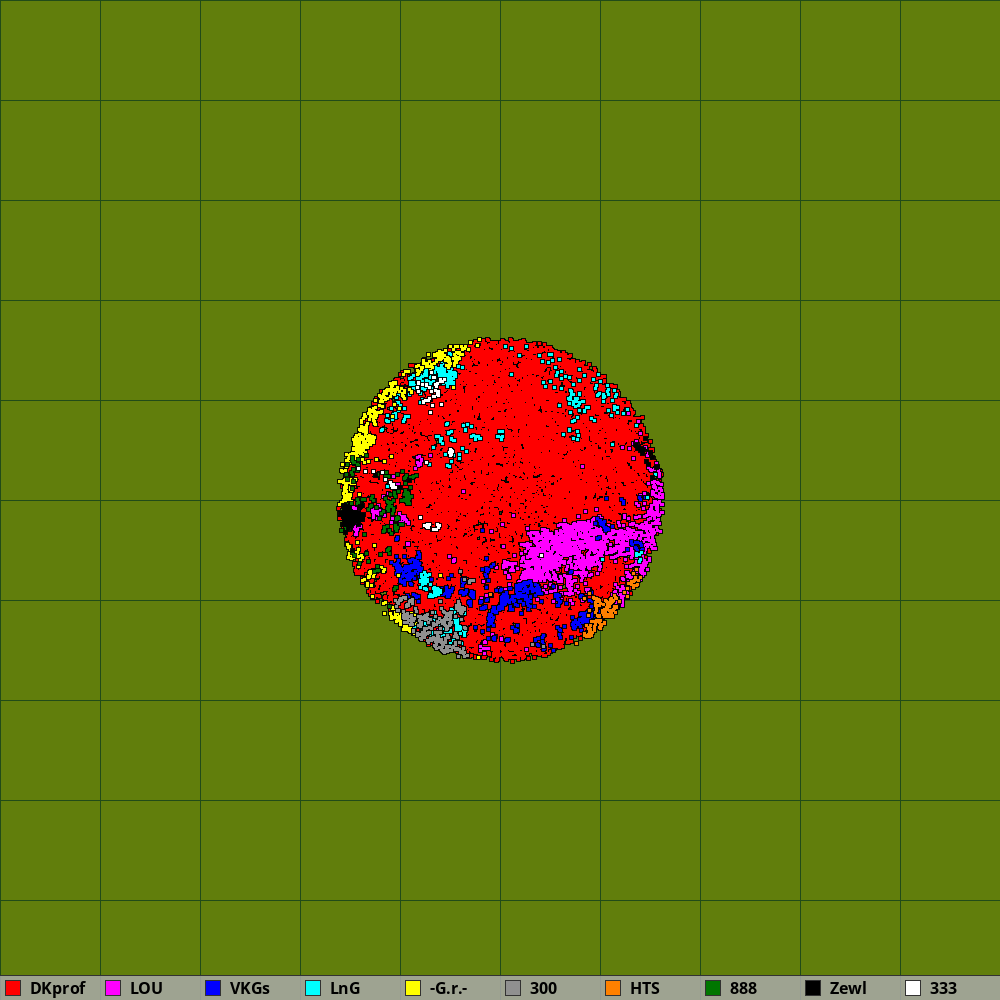Screen dimensions: 1000x1000
Task: Select the 333 legend label
Action: 943,989
